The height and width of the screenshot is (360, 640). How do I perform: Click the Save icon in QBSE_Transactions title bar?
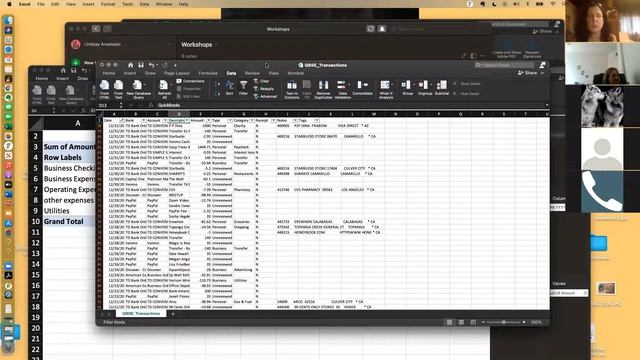pyautogui.click(x=141, y=65)
